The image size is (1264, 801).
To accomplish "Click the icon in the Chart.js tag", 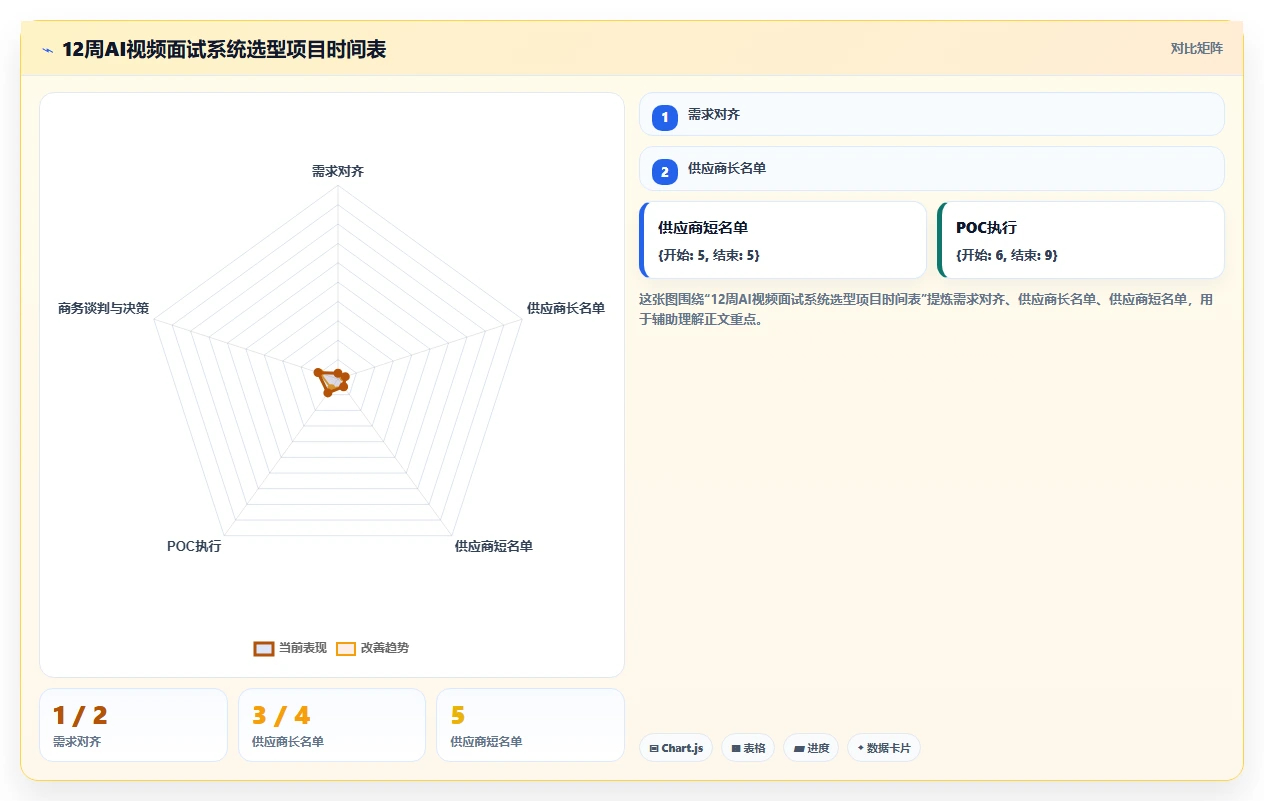I will [x=654, y=748].
